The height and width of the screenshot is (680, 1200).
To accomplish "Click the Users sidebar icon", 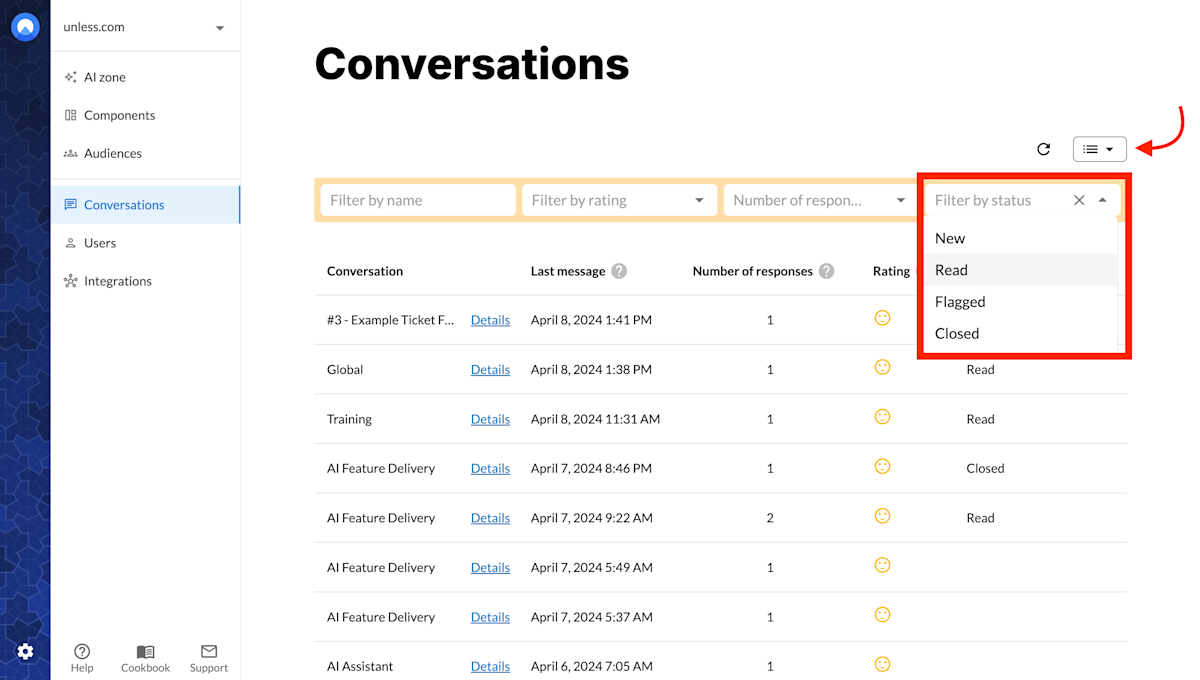I will (69, 243).
